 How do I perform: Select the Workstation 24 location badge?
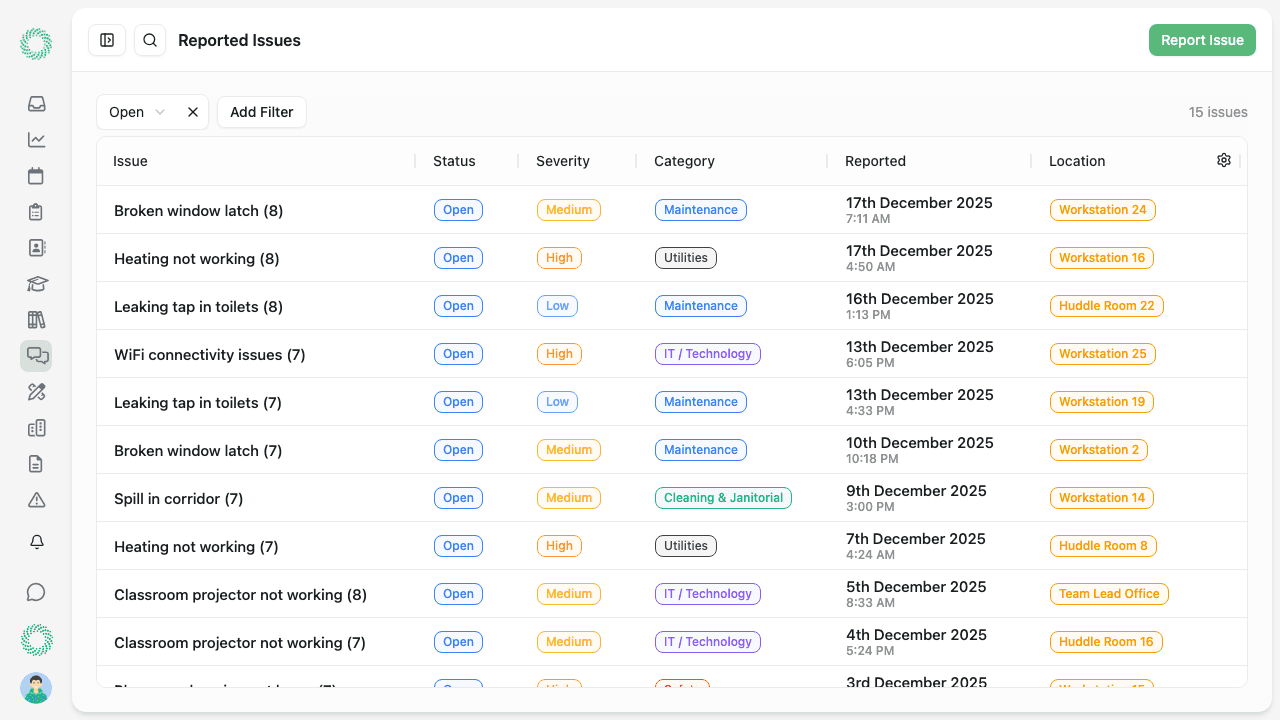click(x=1102, y=210)
